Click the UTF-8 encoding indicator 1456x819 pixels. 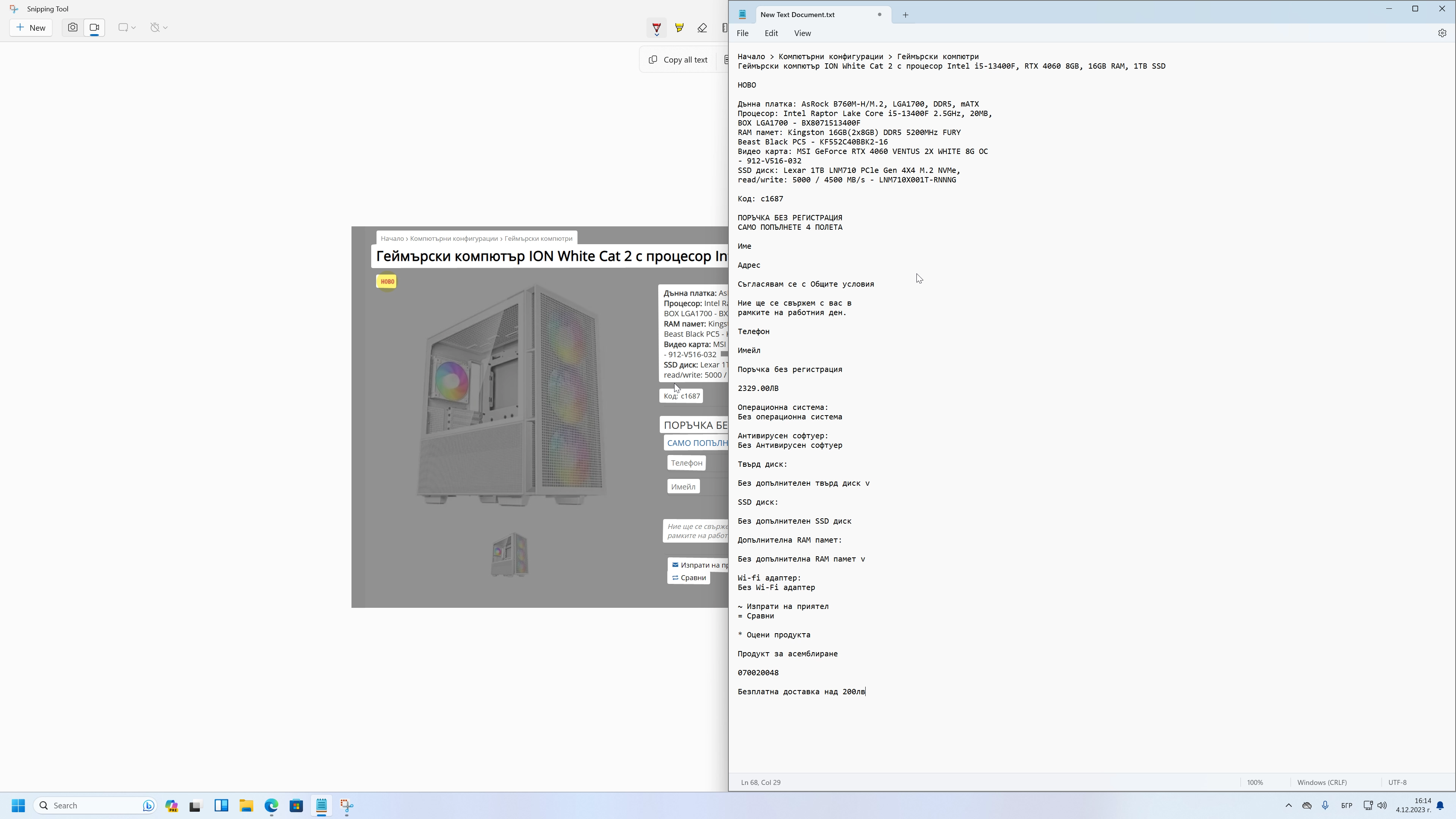[x=1397, y=782]
